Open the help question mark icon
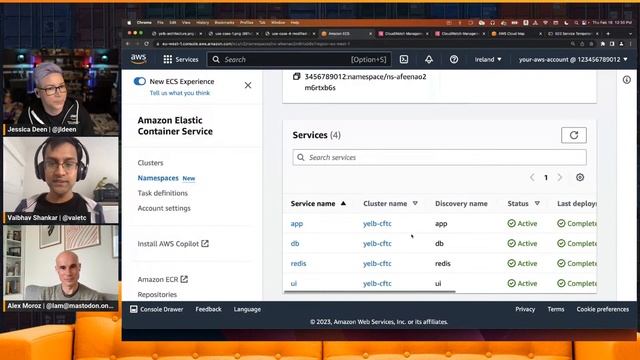The height and width of the screenshot is (360, 640). 453,60
